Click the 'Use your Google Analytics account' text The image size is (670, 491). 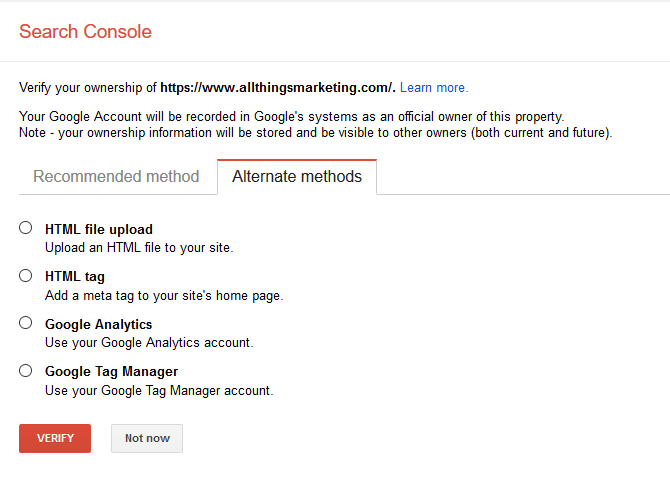(149, 343)
